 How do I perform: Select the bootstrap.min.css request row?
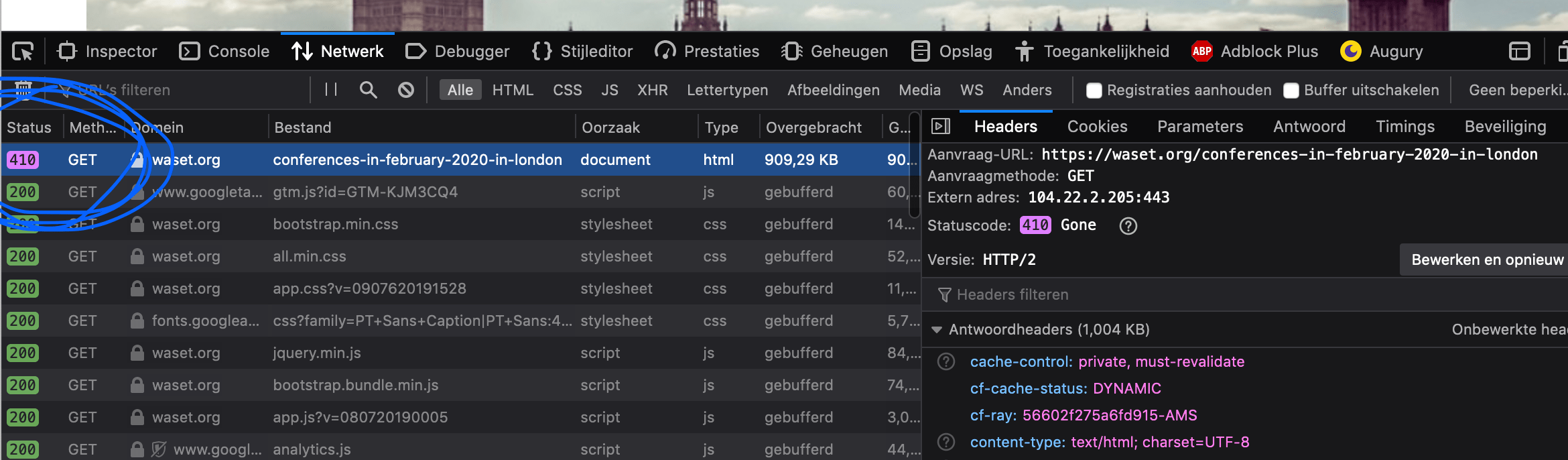335,224
